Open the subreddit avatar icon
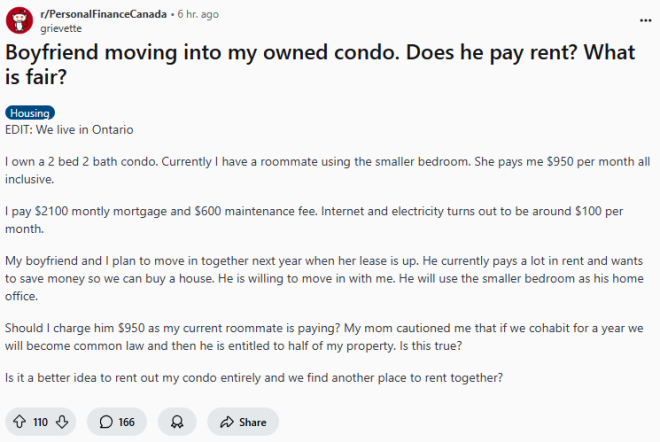Screen dimensions: 660x442 (19, 20)
